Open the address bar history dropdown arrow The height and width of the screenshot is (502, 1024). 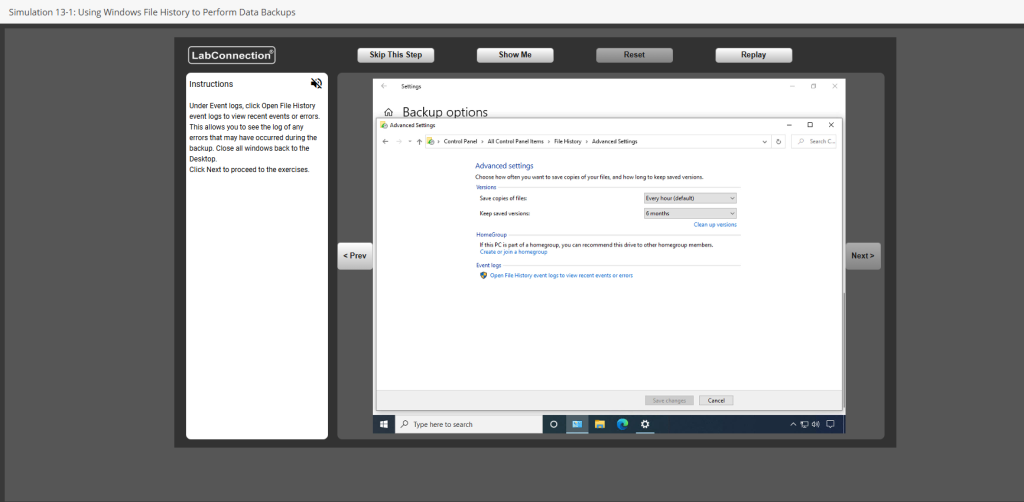(765, 142)
